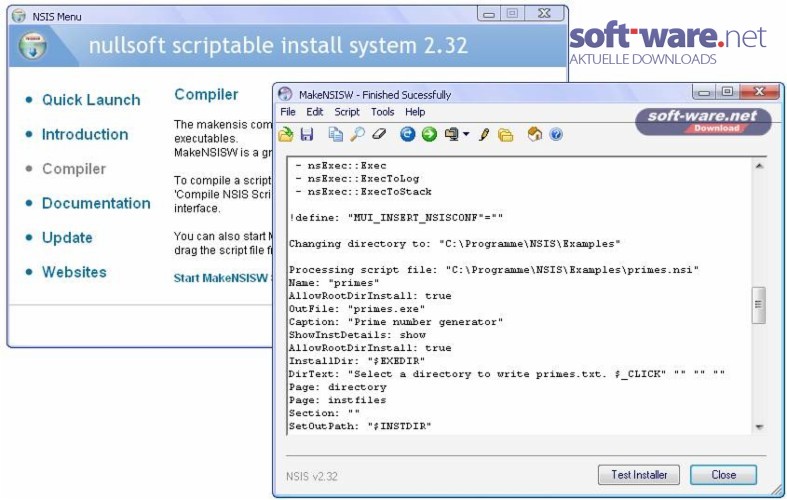Click the Edit Script pencil icon

[x=484, y=135]
